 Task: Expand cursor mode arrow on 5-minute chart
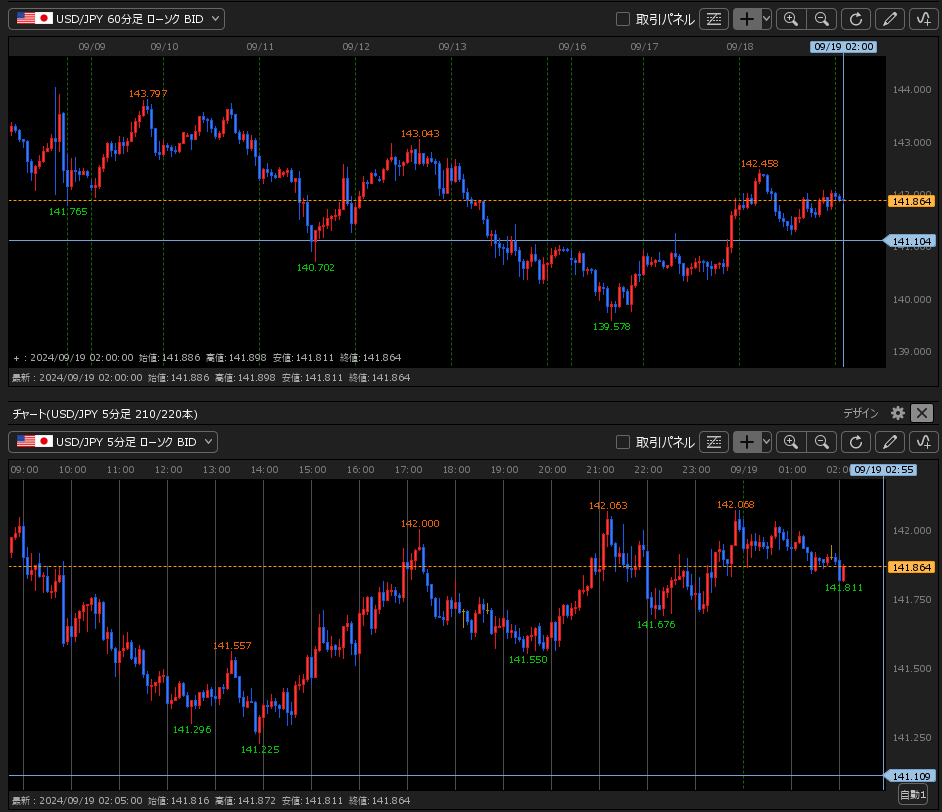[x=766, y=442]
